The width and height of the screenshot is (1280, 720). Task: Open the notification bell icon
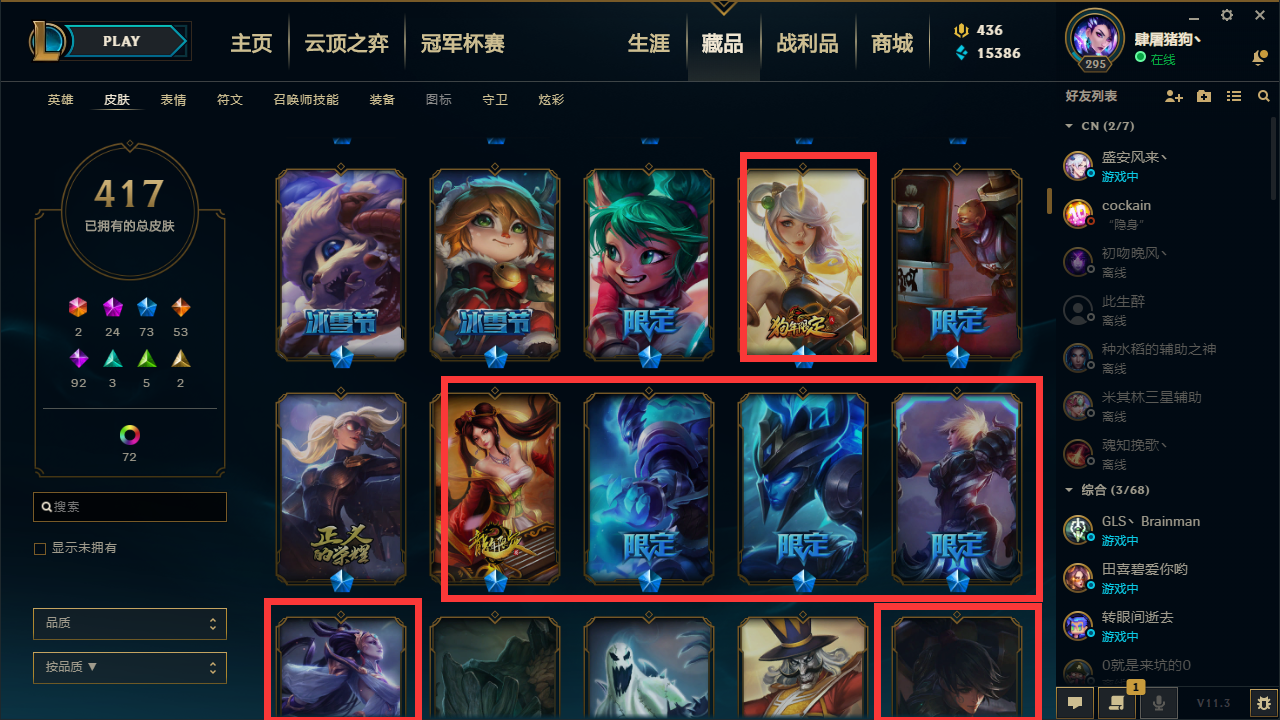(1259, 59)
